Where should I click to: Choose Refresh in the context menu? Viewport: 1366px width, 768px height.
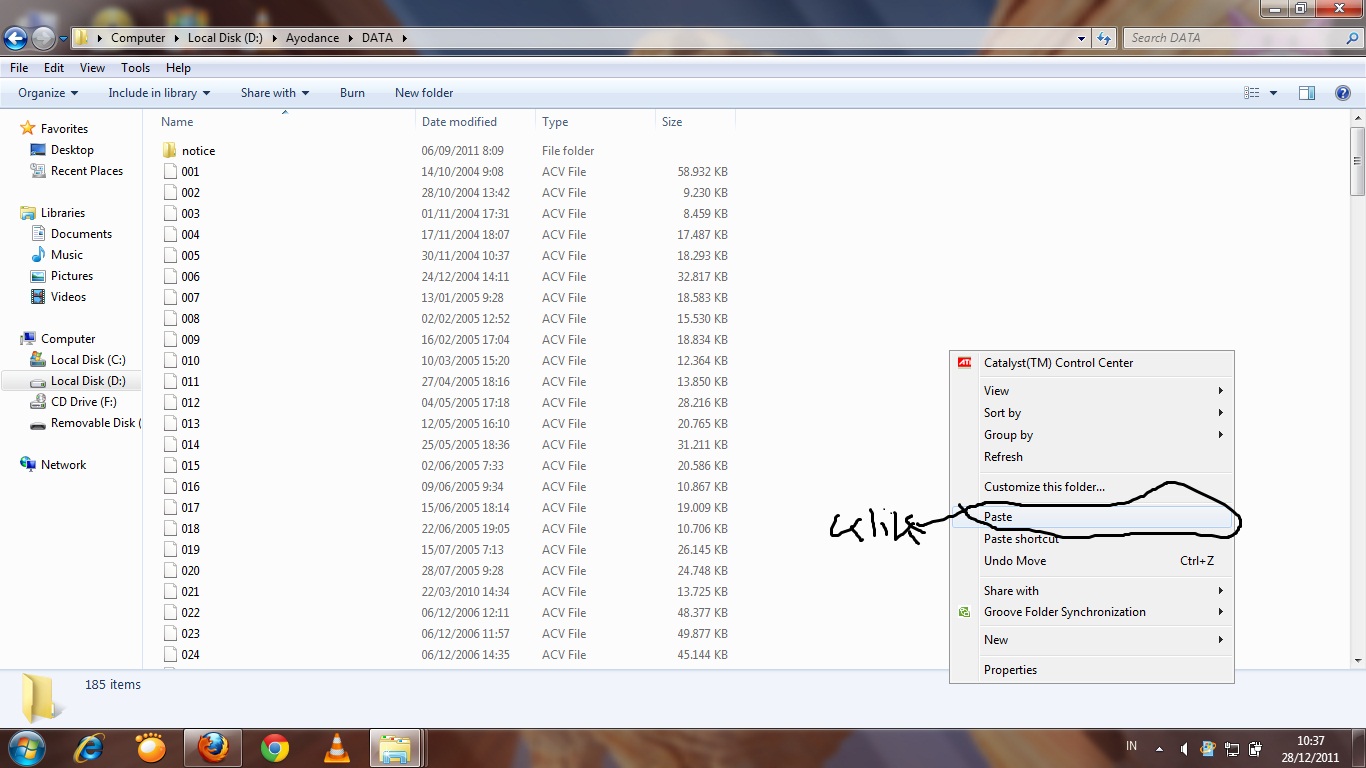pyautogui.click(x=1092, y=457)
